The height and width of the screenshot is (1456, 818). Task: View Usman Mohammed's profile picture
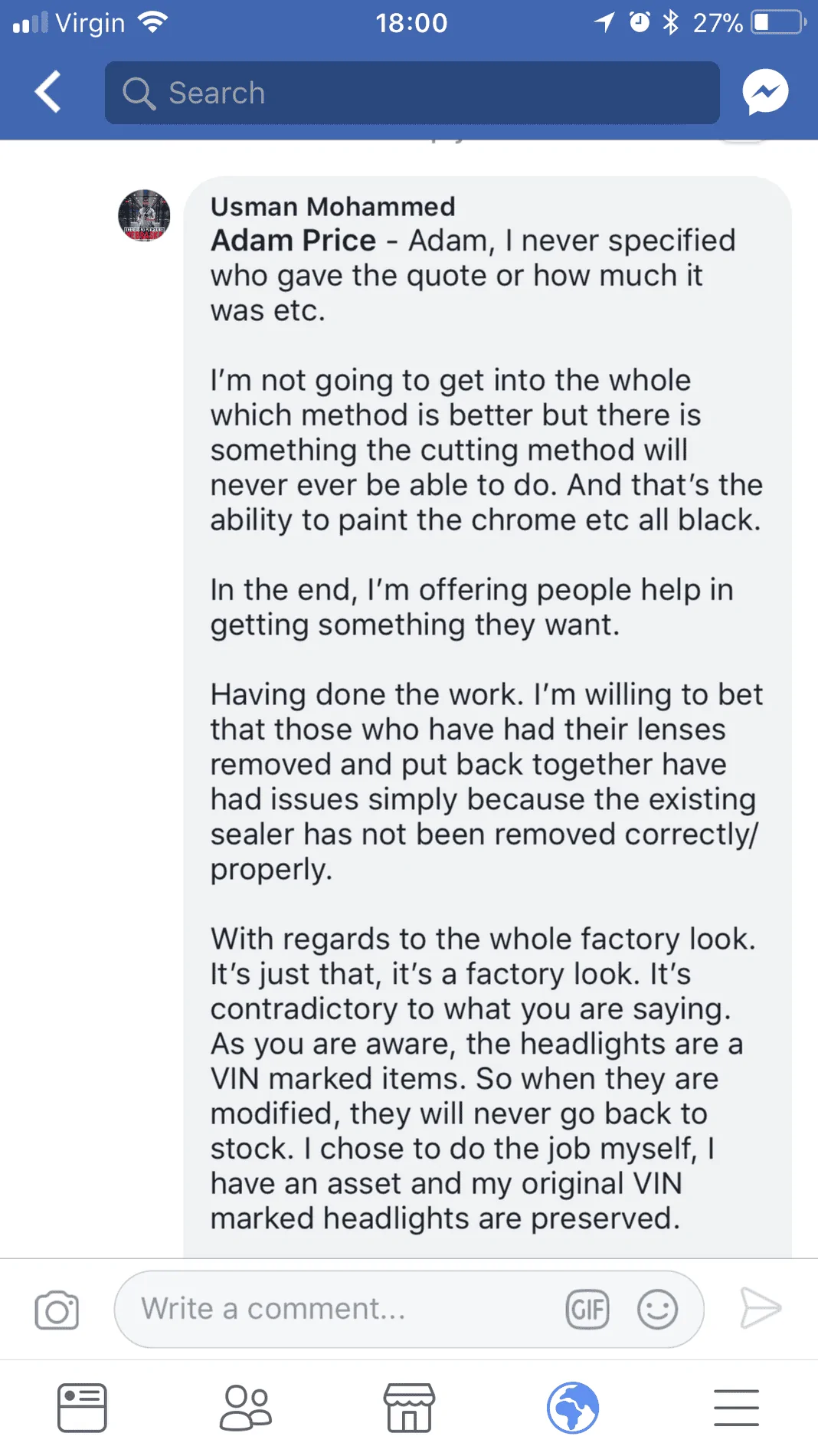(144, 215)
